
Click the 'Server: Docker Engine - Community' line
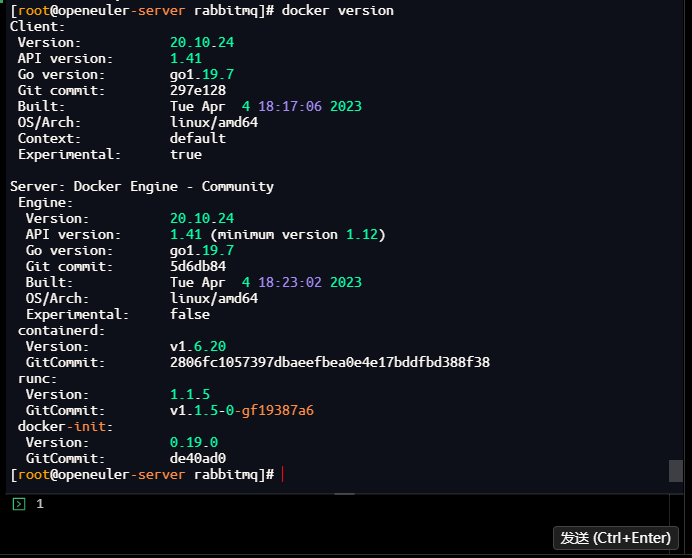click(x=142, y=187)
